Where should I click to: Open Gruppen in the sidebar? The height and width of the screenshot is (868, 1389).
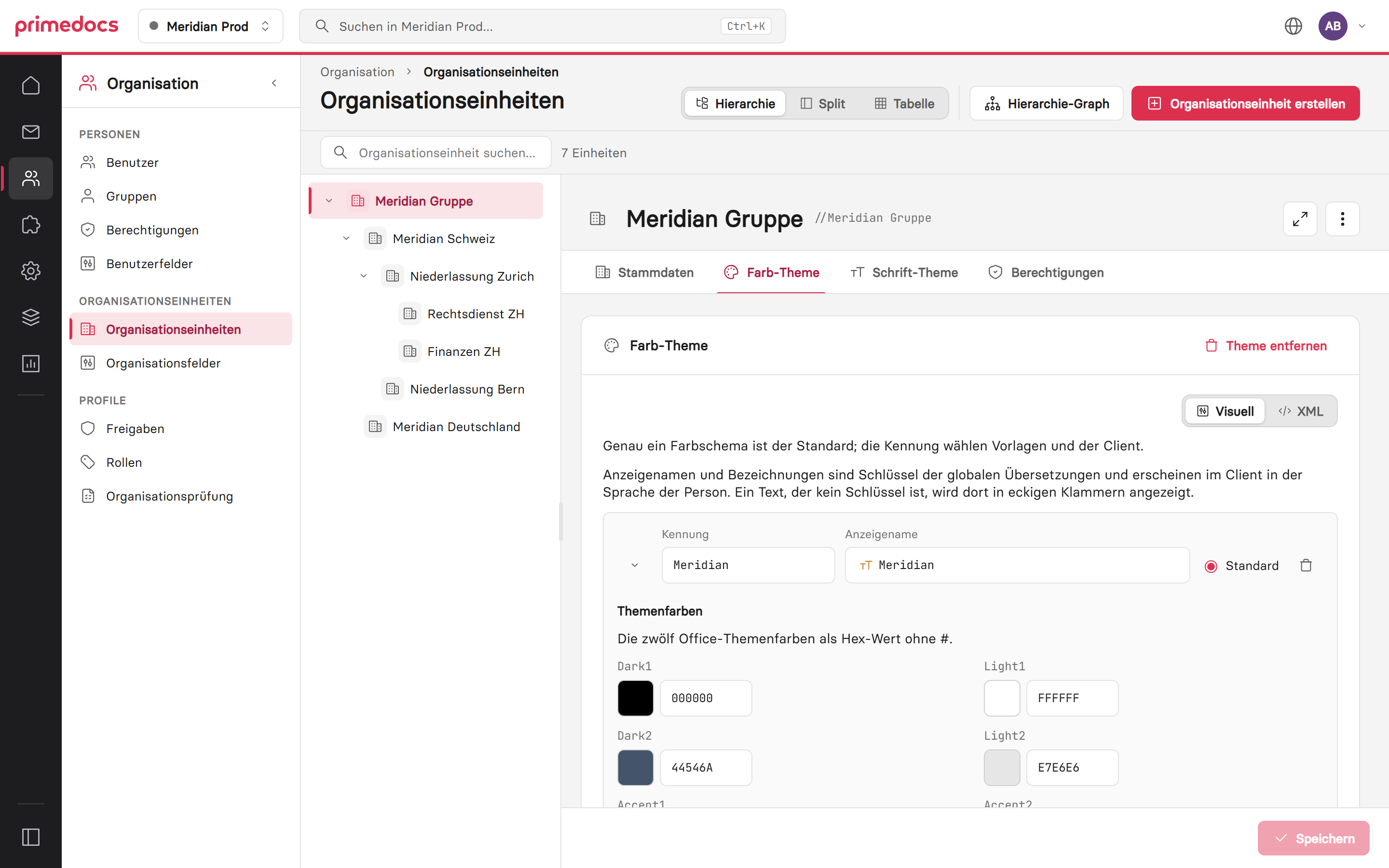coord(181,196)
